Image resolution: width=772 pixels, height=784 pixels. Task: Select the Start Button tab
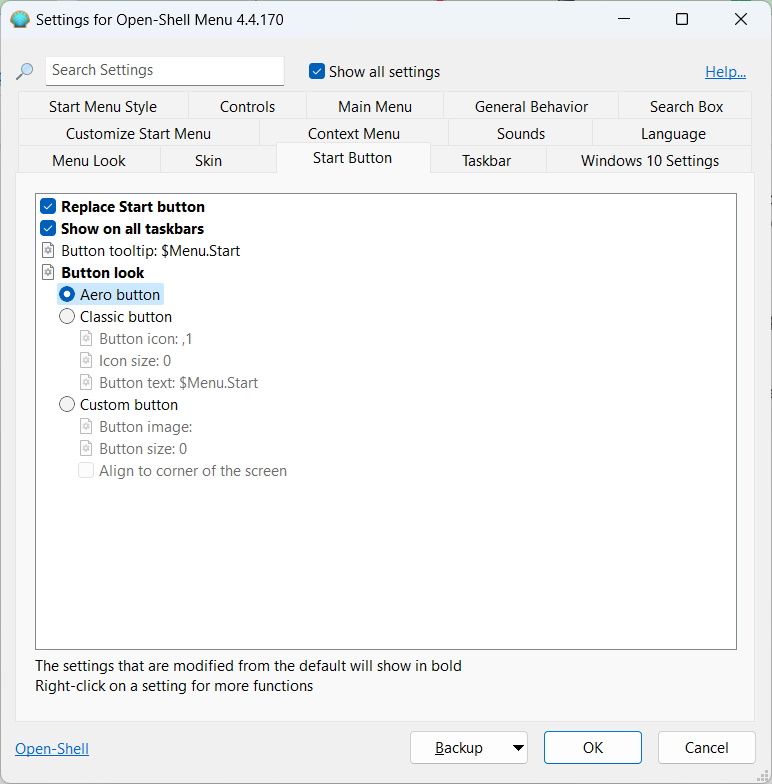click(352, 158)
